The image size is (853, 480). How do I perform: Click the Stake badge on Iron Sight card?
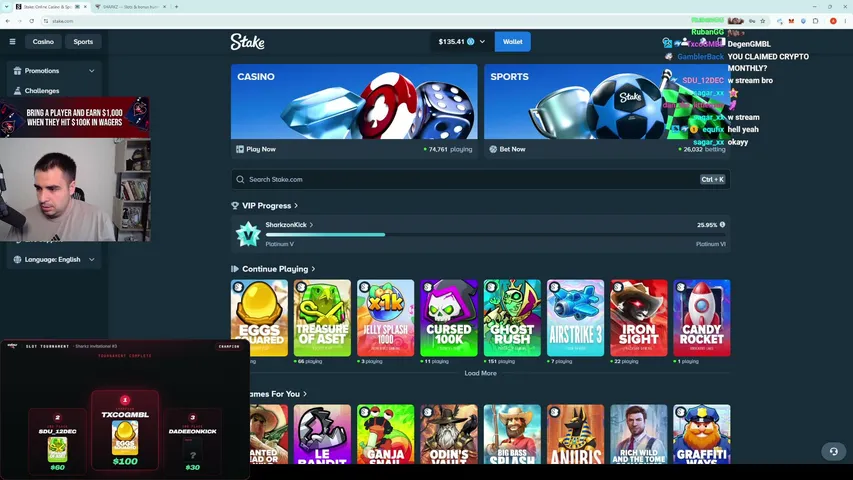pos(617,287)
